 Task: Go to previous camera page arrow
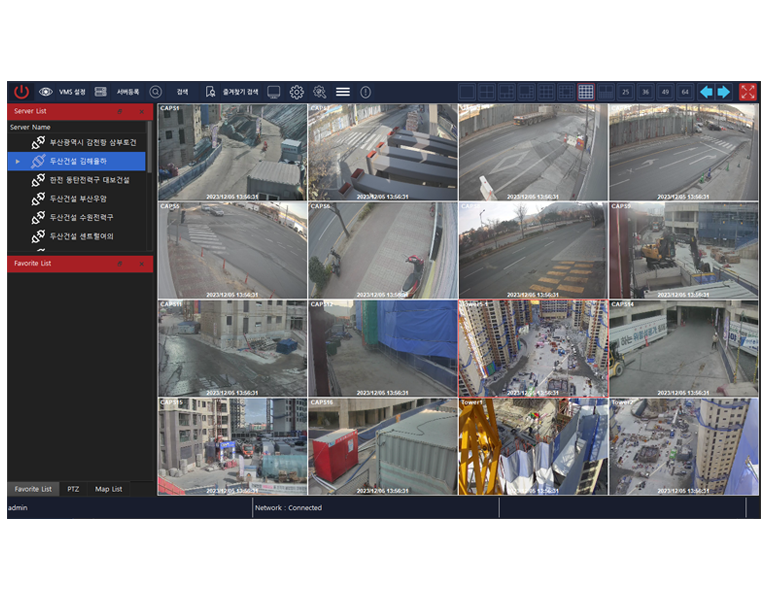point(706,91)
